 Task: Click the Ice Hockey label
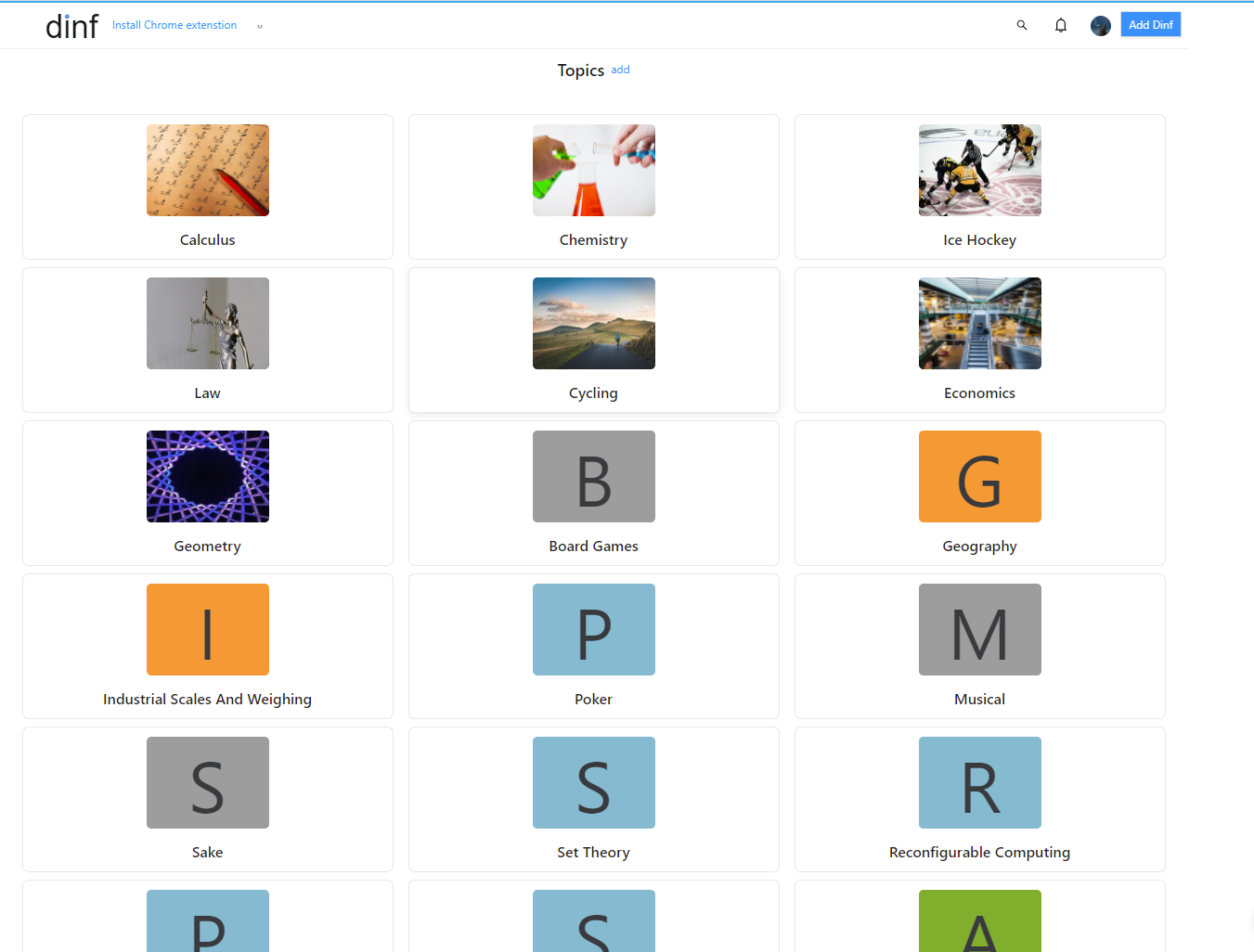pyautogui.click(x=980, y=240)
